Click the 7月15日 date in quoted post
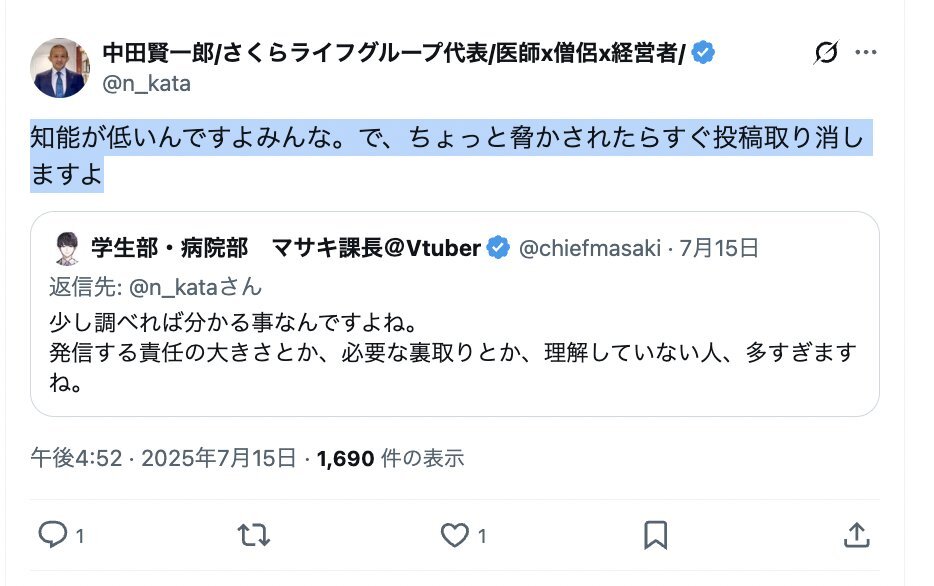The height and width of the screenshot is (586, 934). pos(719,248)
